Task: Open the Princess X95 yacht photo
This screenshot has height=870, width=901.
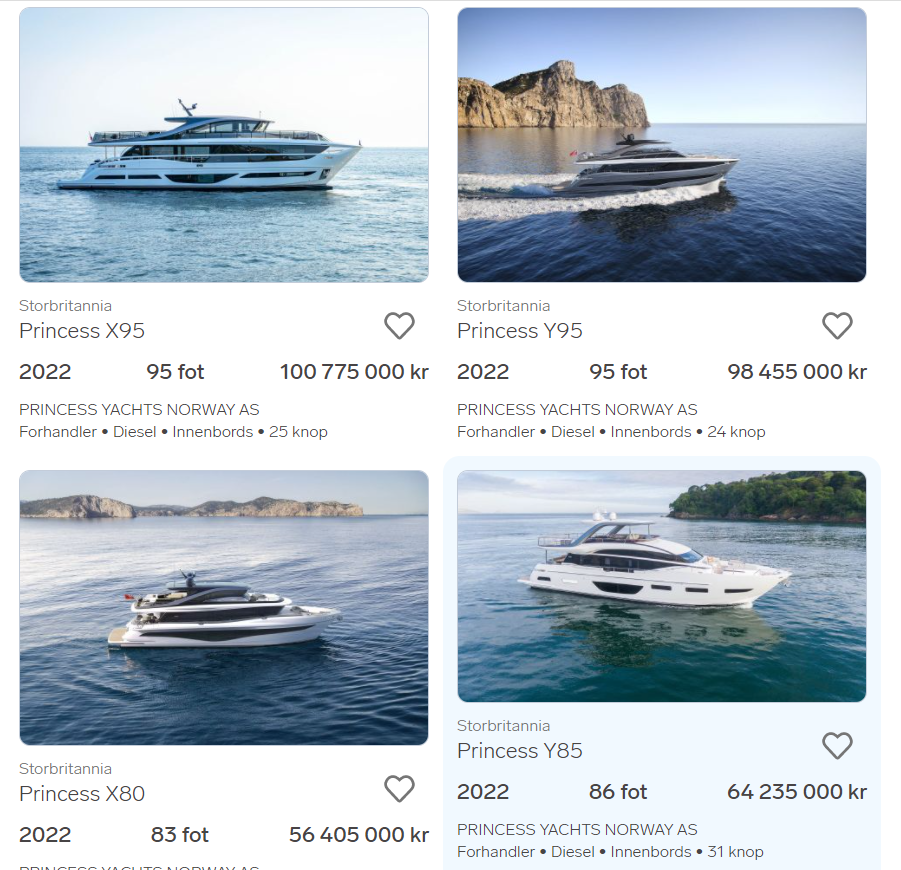Action: point(224,145)
